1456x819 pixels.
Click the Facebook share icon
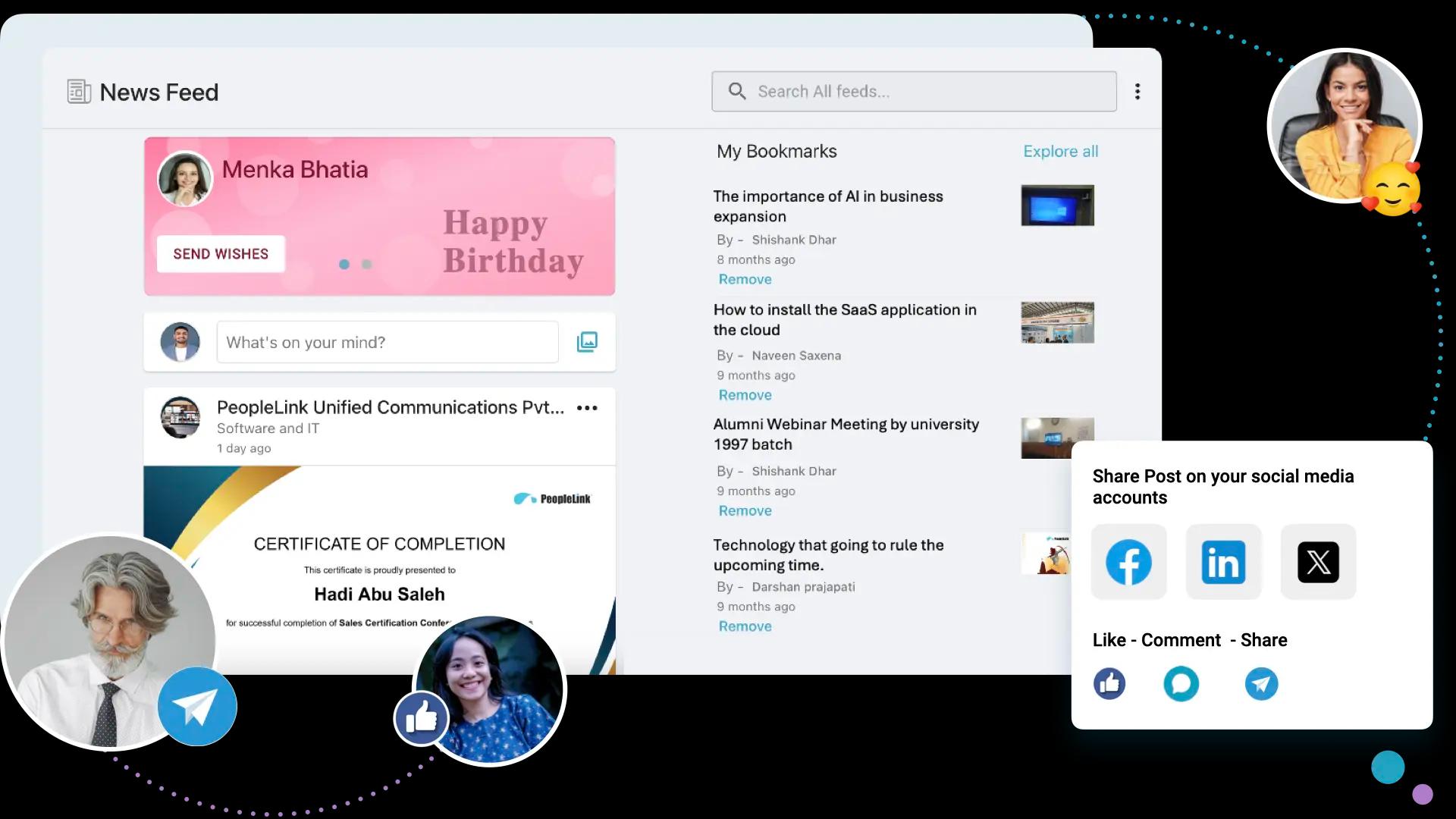(1128, 562)
